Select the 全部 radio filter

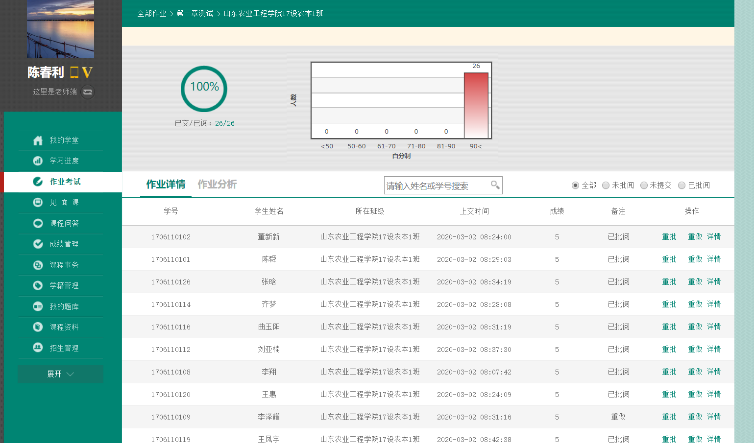[x=576, y=185]
